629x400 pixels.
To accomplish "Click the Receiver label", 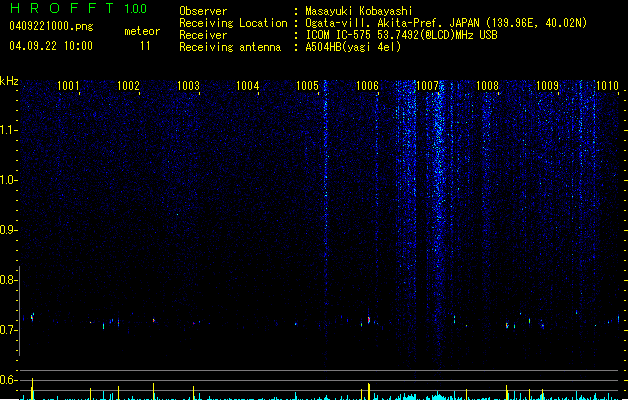I will pos(203,35).
